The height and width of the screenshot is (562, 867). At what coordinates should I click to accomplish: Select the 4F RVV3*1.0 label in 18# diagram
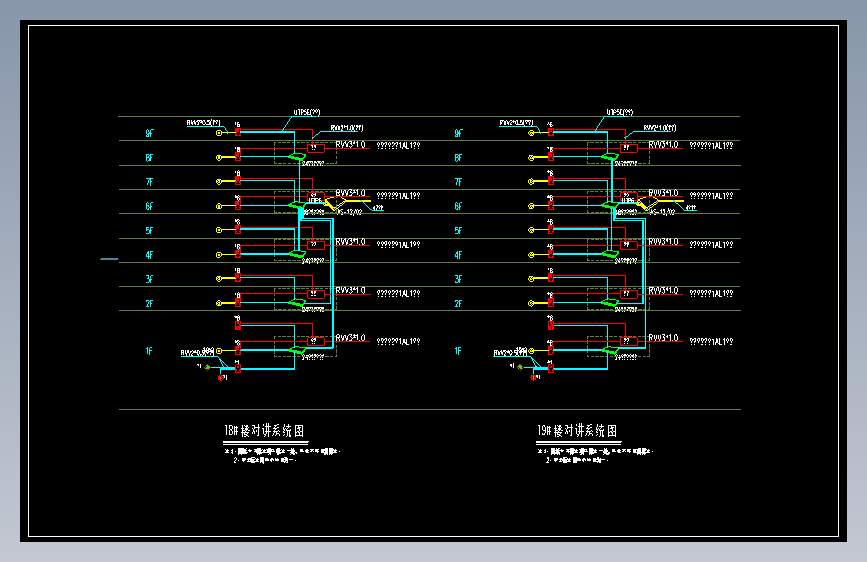click(x=351, y=242)
